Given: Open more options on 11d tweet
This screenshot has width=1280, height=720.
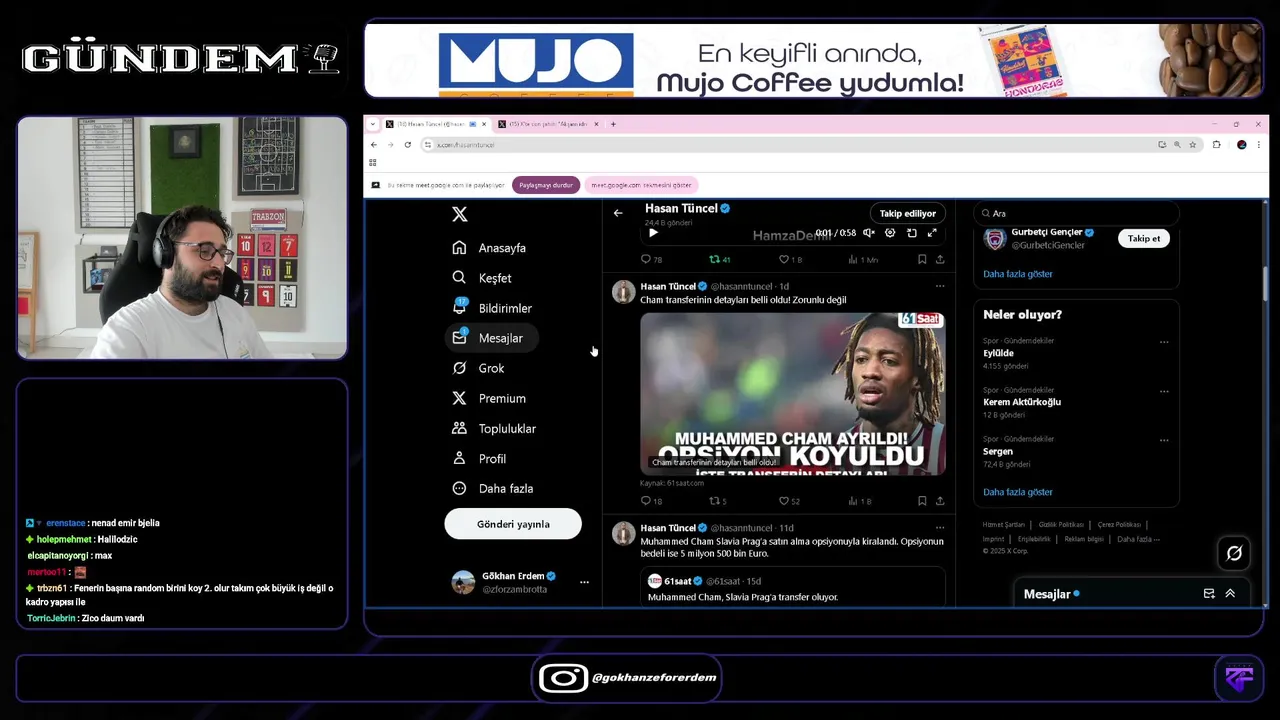Looking at the screenshot, I should [x=940, y=528].
